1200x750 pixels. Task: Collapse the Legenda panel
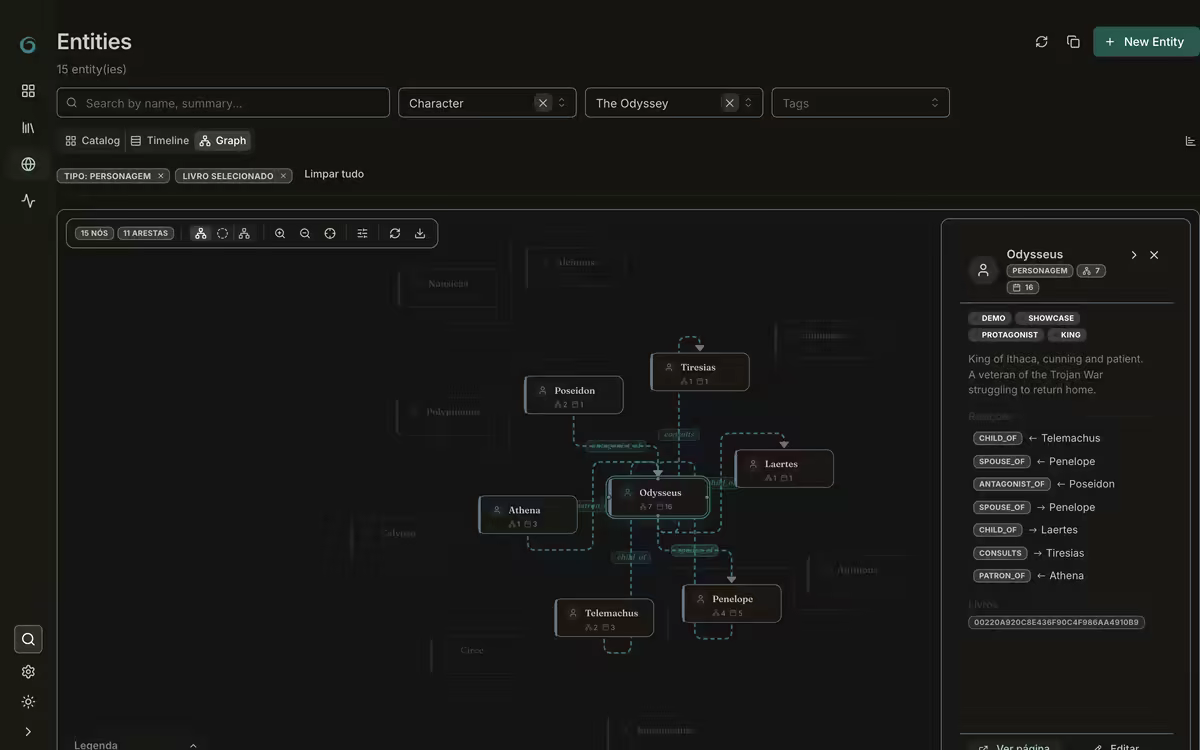click(193, 745)
